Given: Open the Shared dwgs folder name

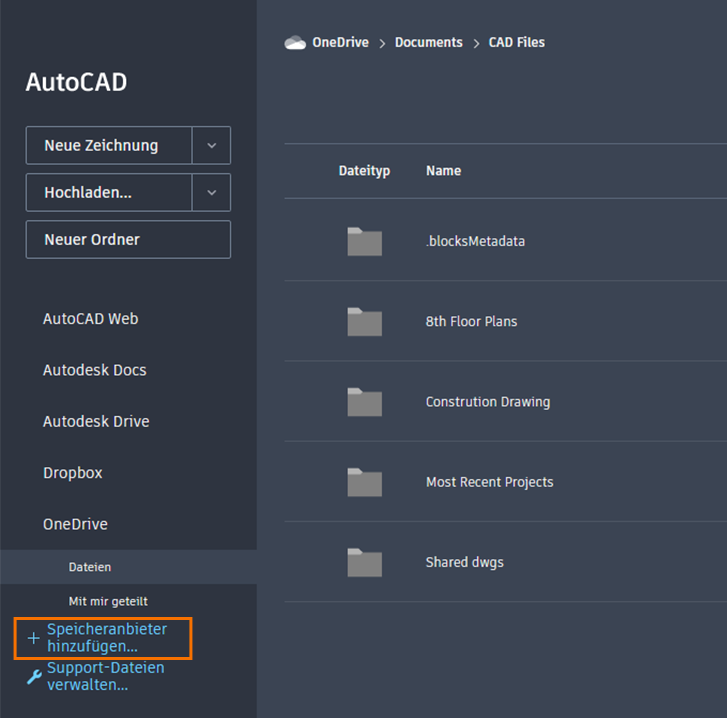Looking at the screenshot, I should tap(465, 562).
